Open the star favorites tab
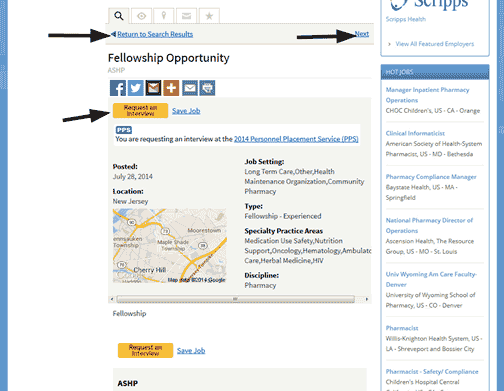Screen dimensions: 504x391 coord(209,16)
